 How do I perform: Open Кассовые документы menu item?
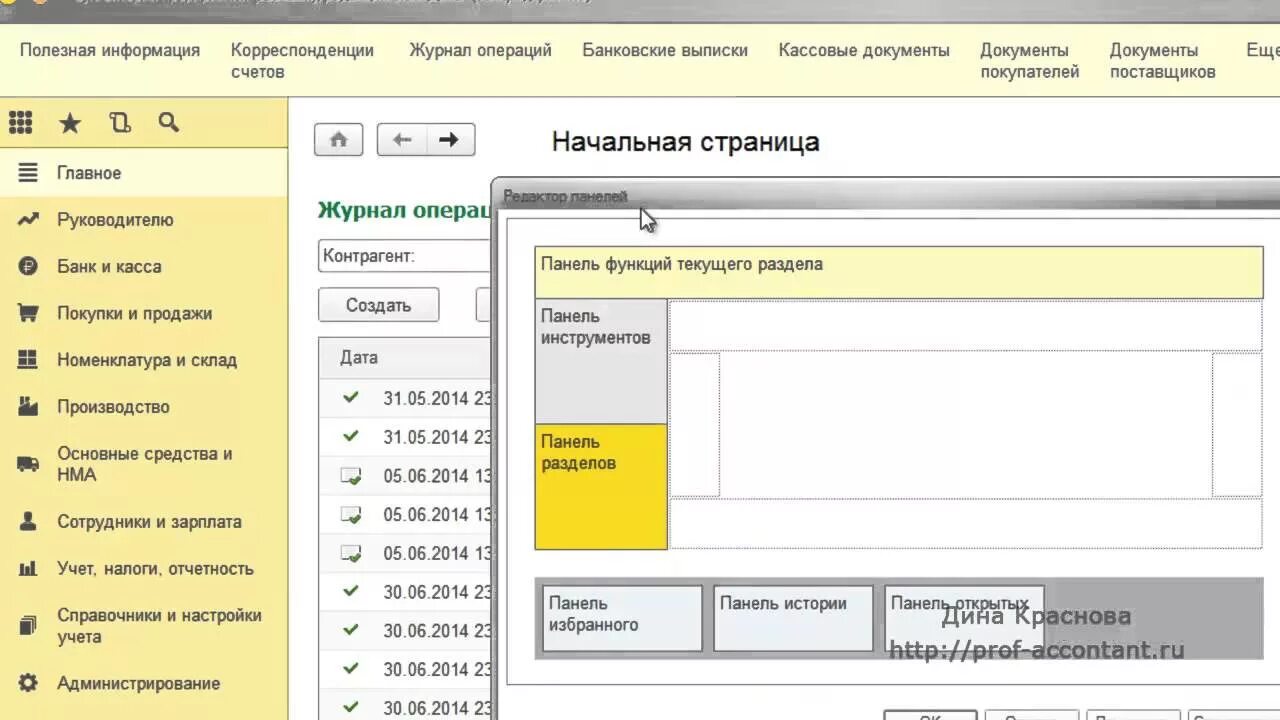(x=864, y=50)
